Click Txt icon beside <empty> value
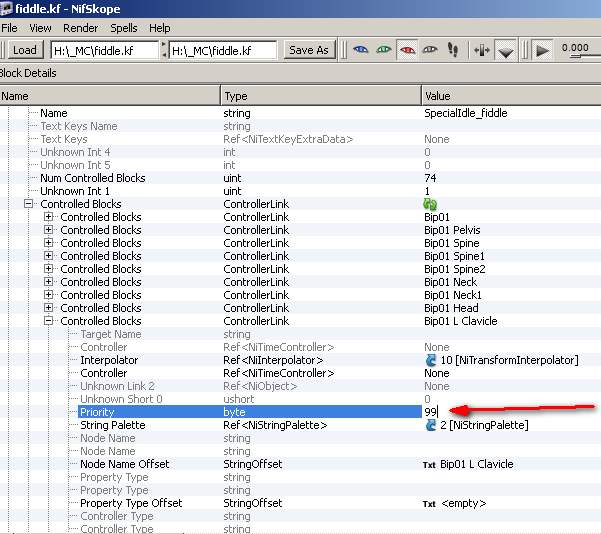Screen dimensions: 601x534 pyautogui.click(x=429, y=504)
